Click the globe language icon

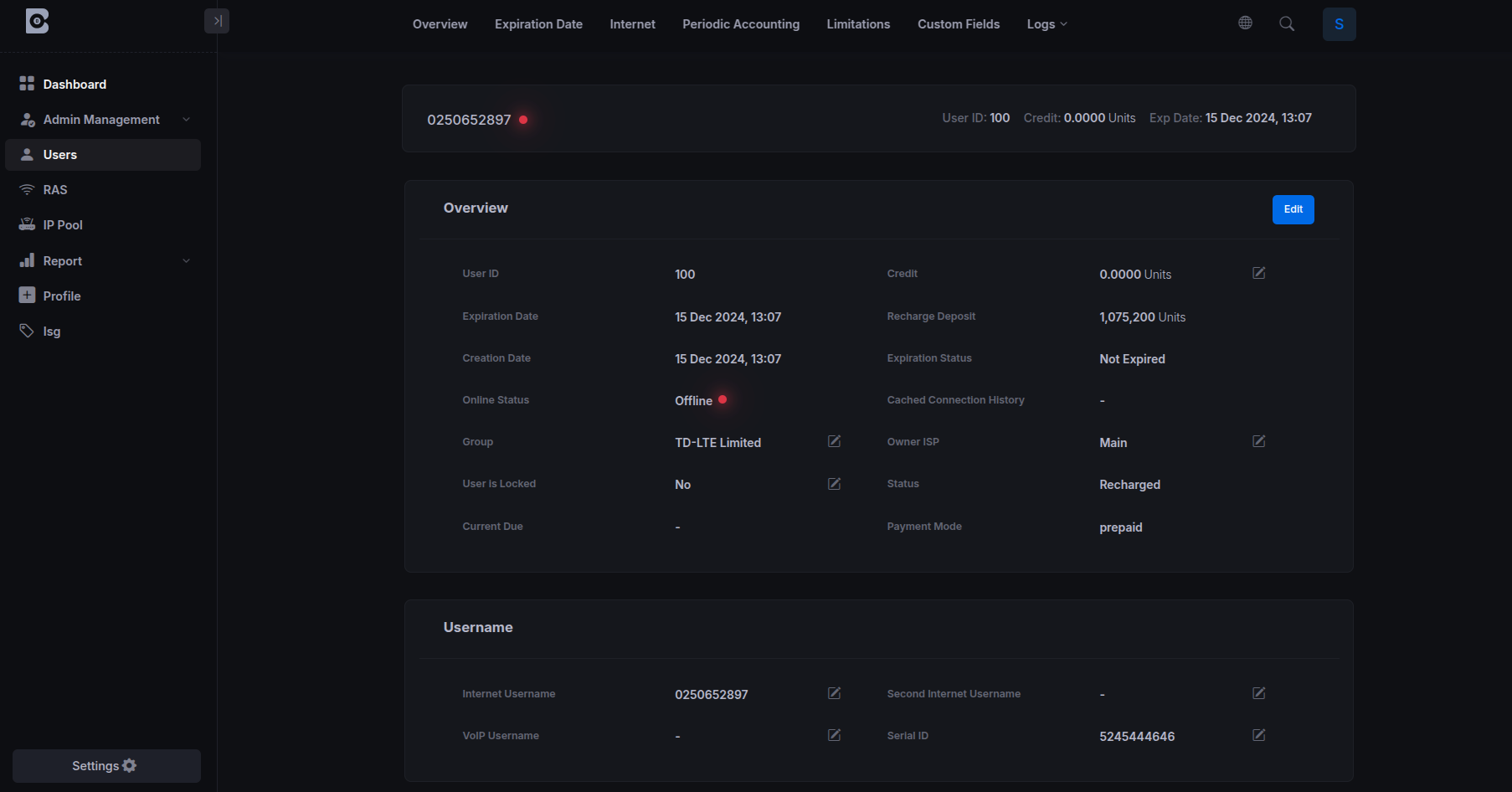pos(1245,23)
